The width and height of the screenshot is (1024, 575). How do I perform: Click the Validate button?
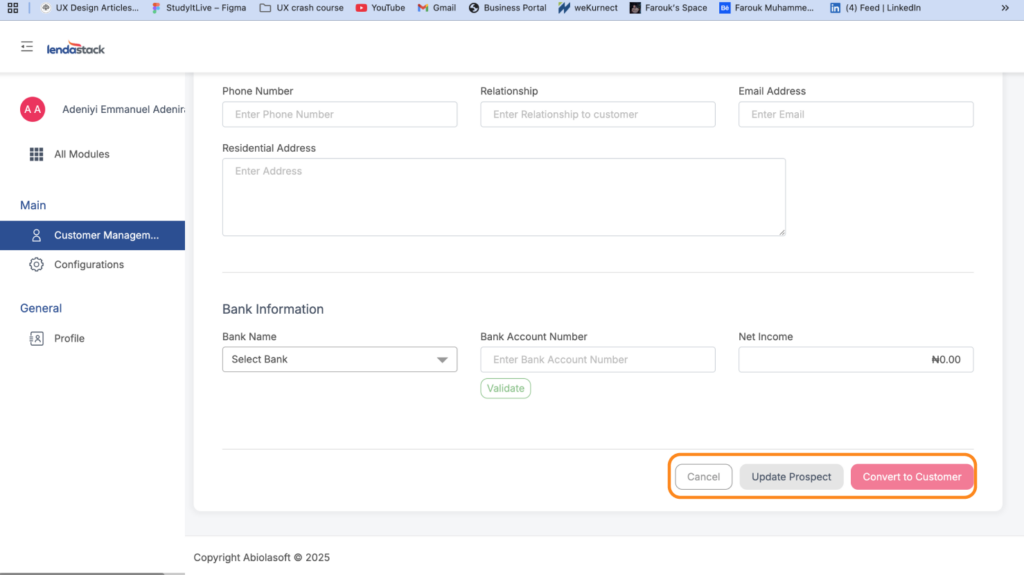point(505,388)
